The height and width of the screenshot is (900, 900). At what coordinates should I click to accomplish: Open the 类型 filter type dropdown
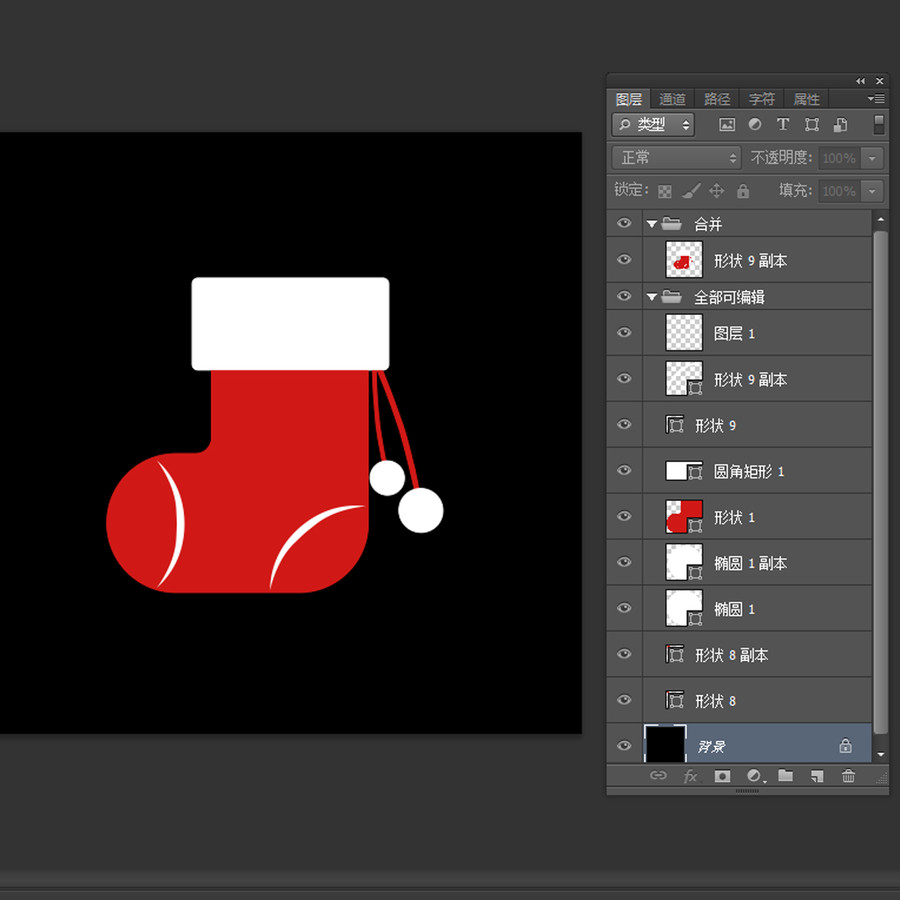click(653, 125)
